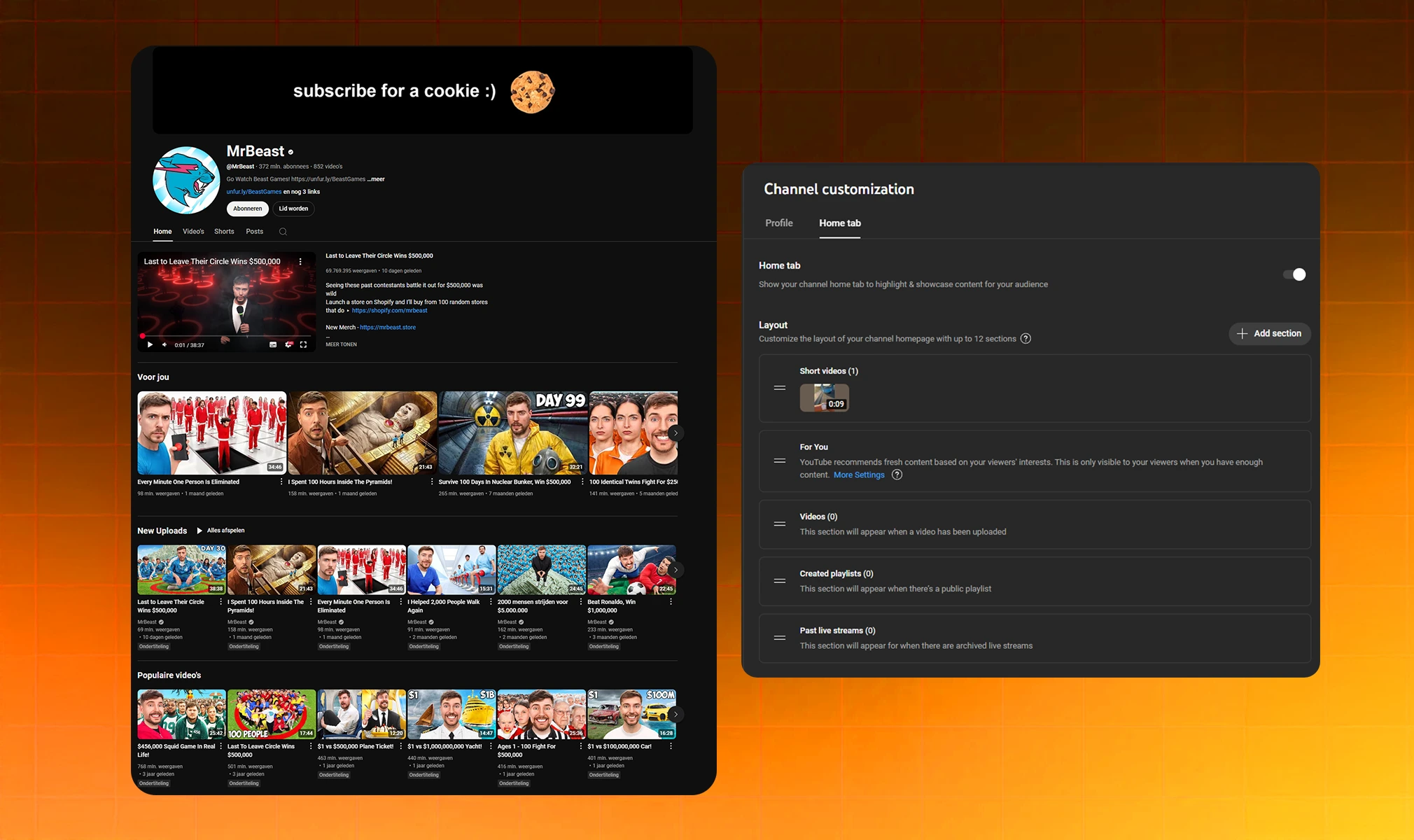Open options for Survive 100 Days In Nuclear Bunker
The image size is (1414, 840).
582,482
